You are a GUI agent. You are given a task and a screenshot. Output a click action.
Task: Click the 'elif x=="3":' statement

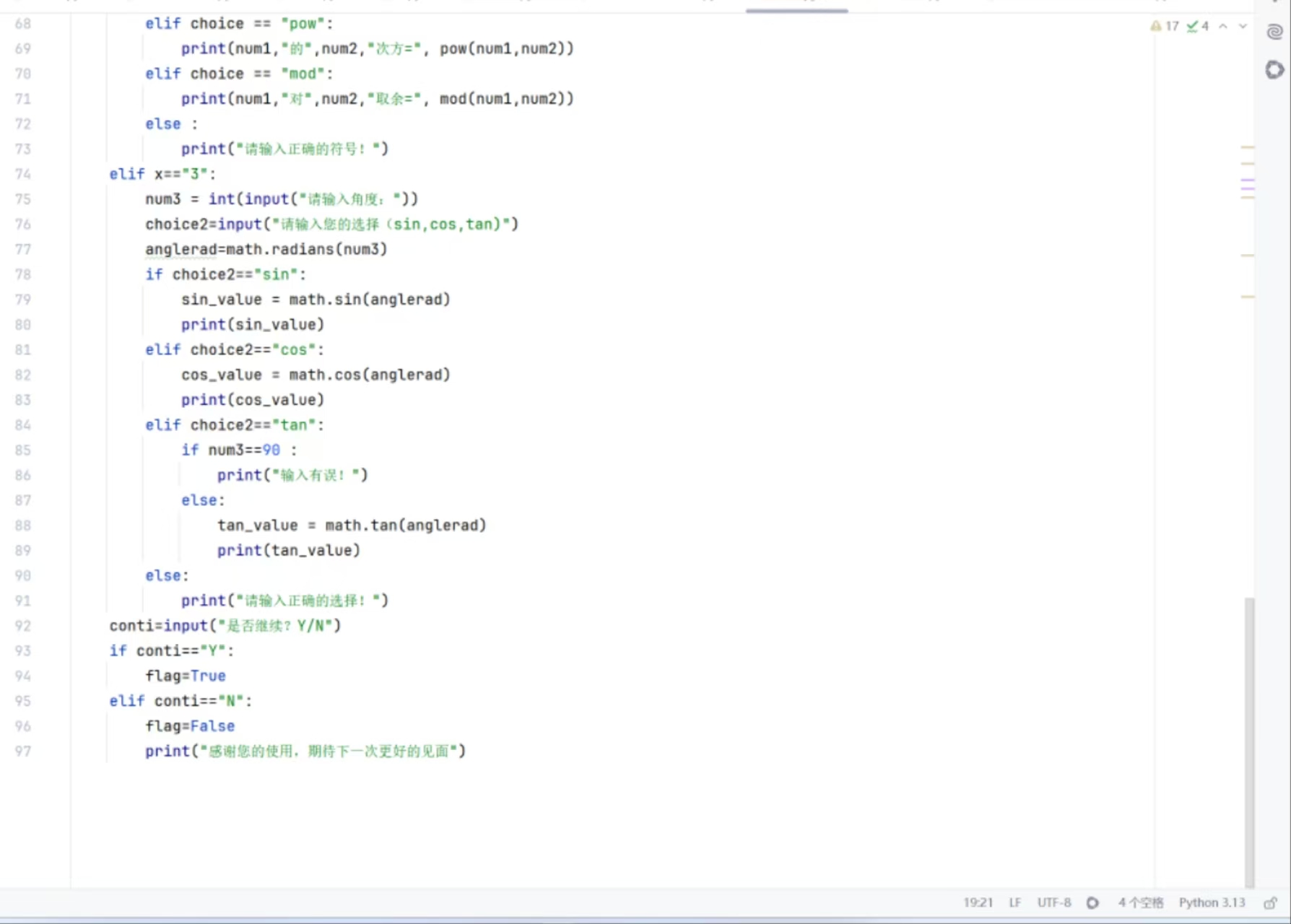[162, 174]
